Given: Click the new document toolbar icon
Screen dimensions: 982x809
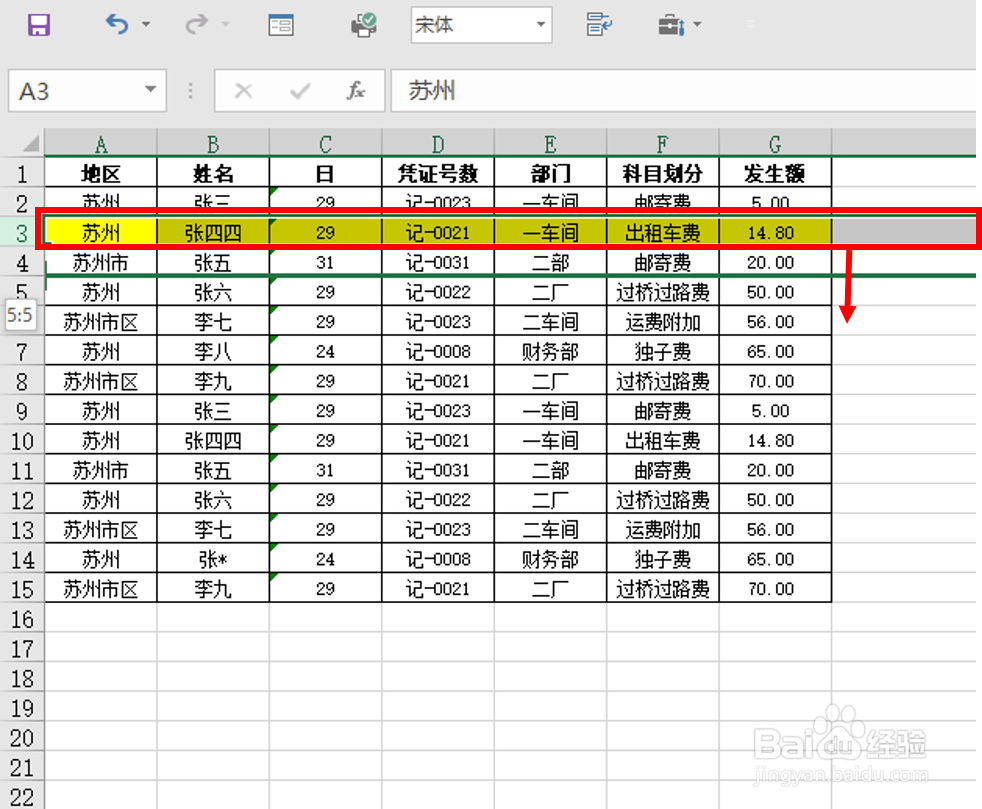Looking at the screenshot, I should click(x=598, y=25).
